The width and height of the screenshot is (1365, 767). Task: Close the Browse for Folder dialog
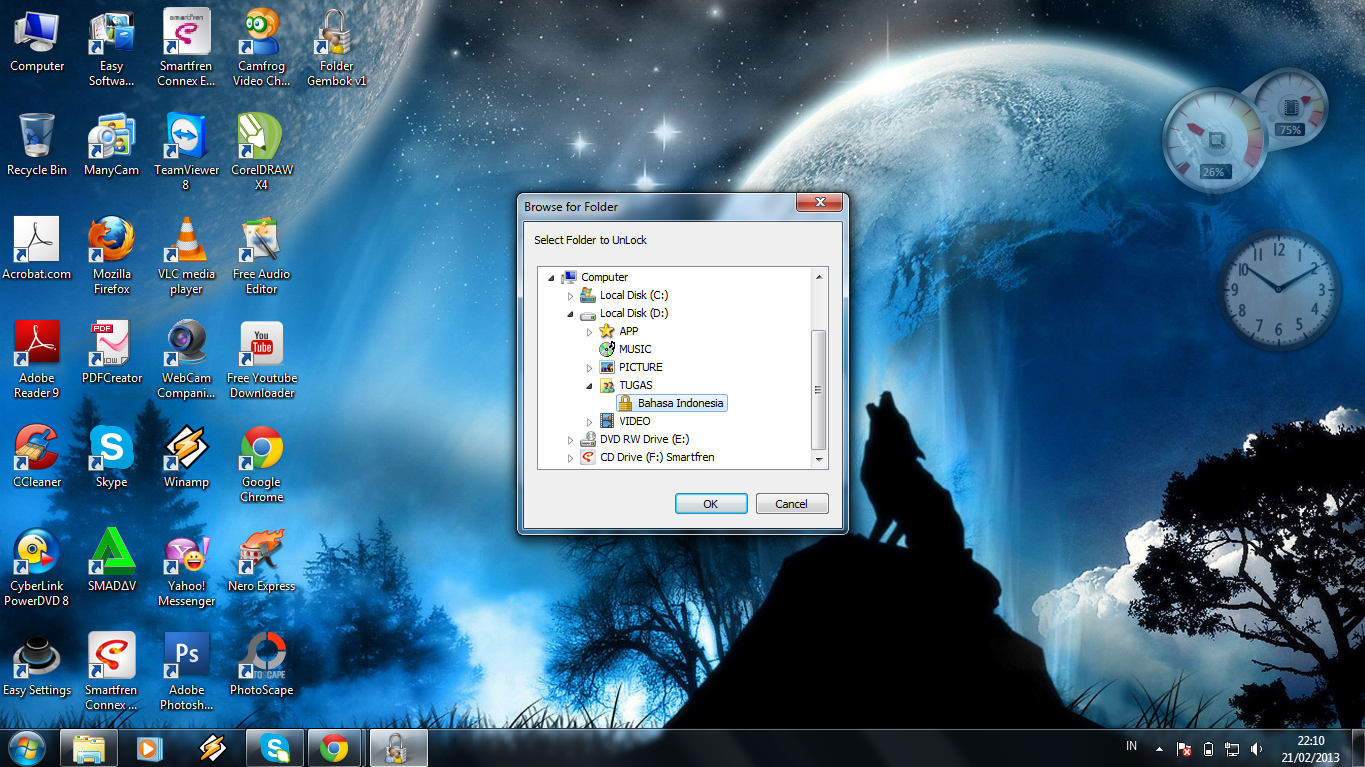coord(820,203)
